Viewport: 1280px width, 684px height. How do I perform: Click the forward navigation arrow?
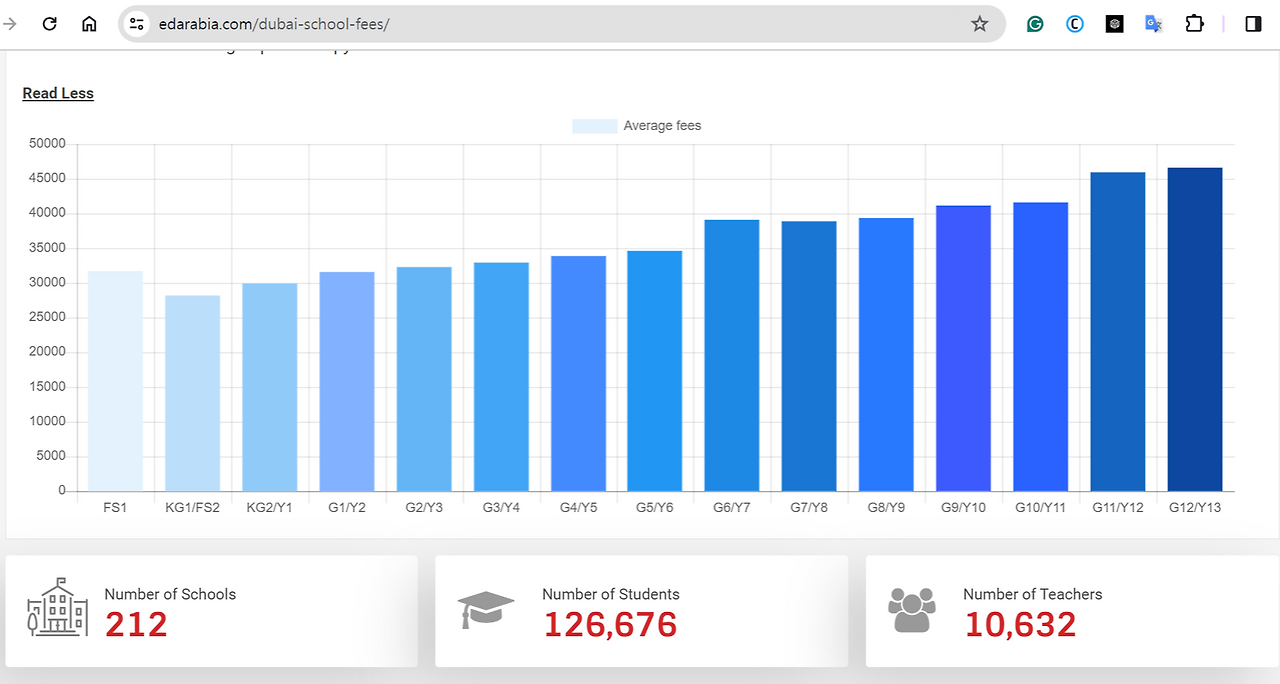pos(10,24)
